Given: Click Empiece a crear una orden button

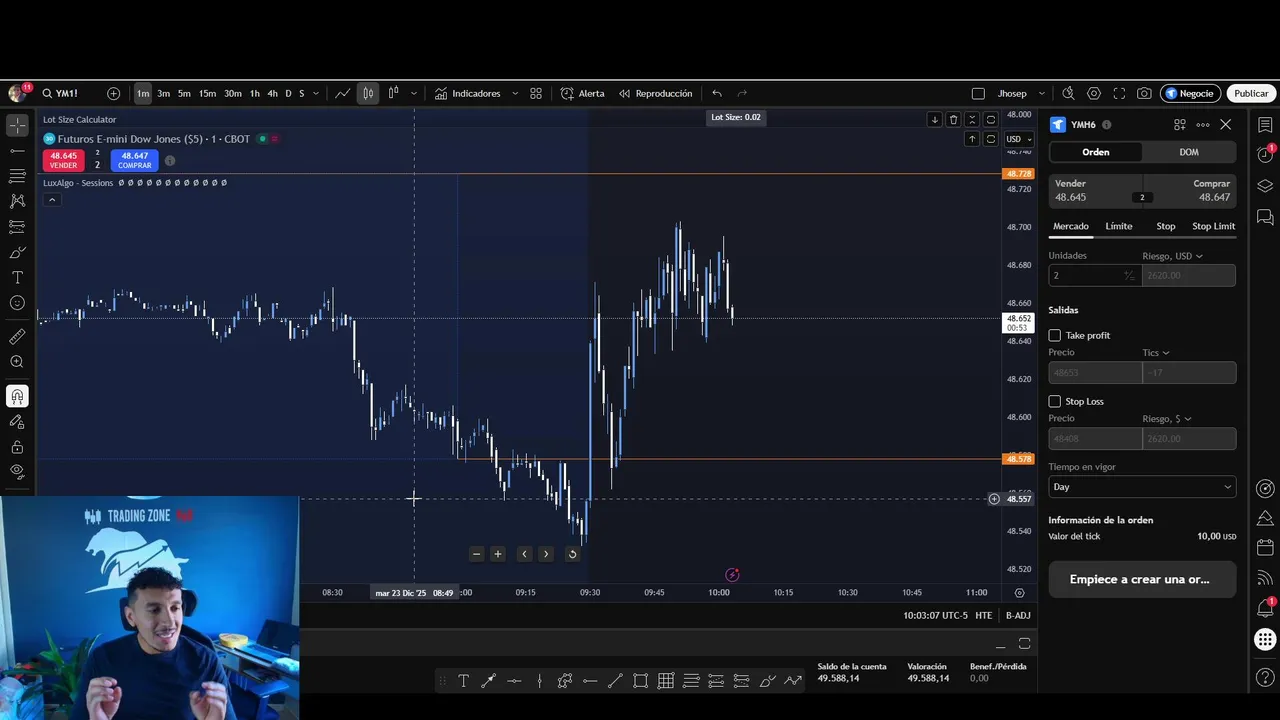Looking at the screenshot, I should 1142,579.
